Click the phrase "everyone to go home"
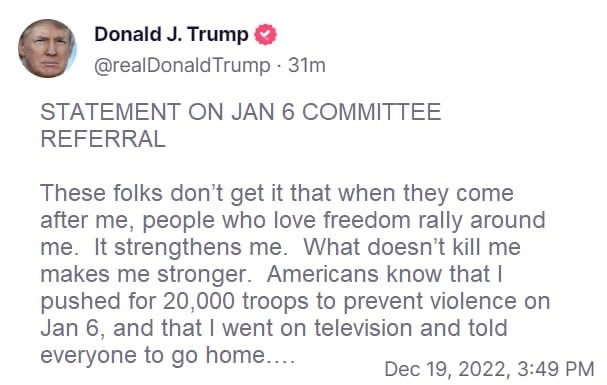This screenshot has height=385, width=607. [x=154, y=355]
